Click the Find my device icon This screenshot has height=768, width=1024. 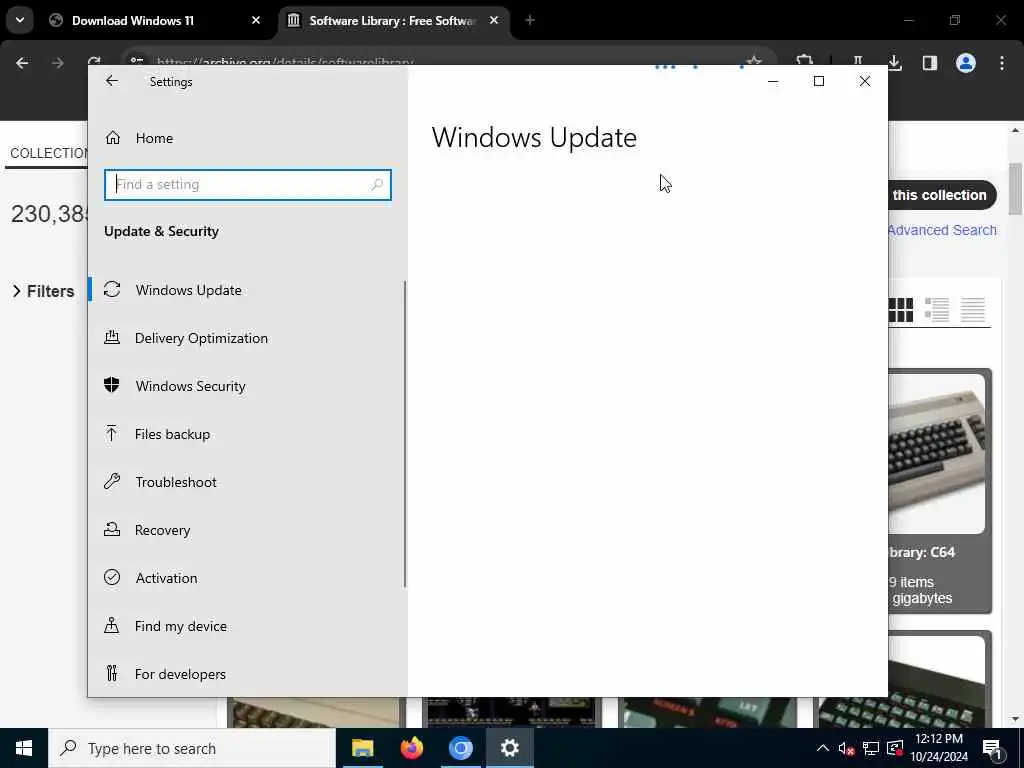(x=112, y=626)
